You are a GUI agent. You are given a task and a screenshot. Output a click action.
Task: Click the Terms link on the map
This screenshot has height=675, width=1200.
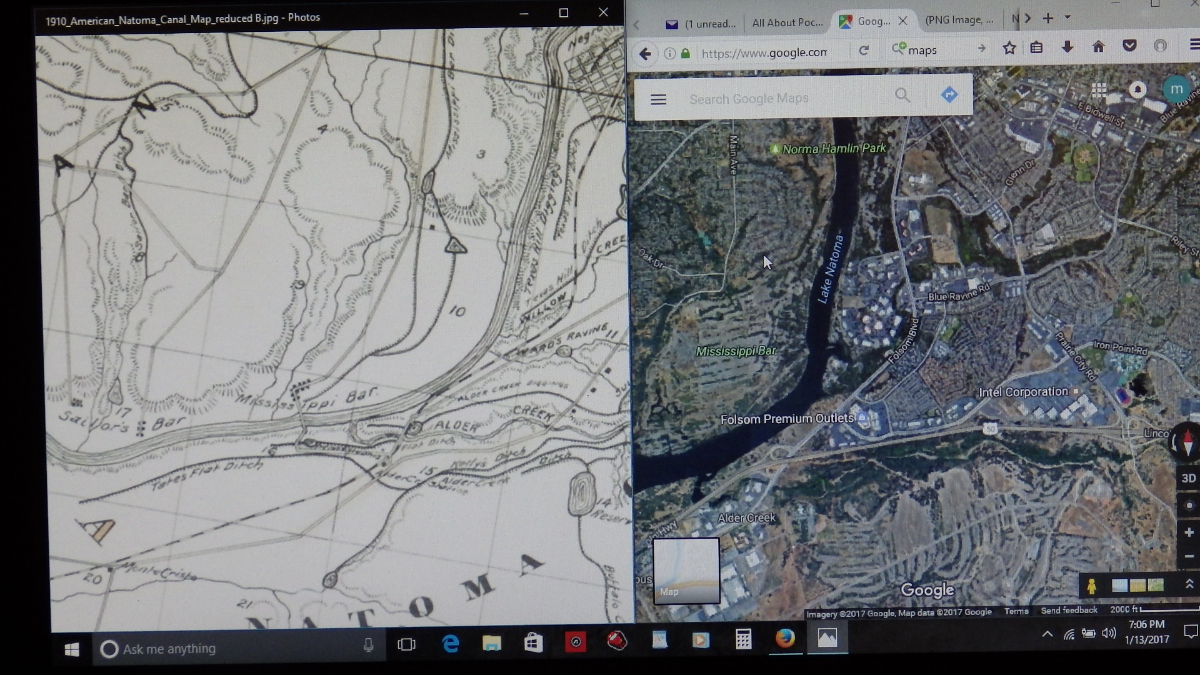(x=1016, y=611)
